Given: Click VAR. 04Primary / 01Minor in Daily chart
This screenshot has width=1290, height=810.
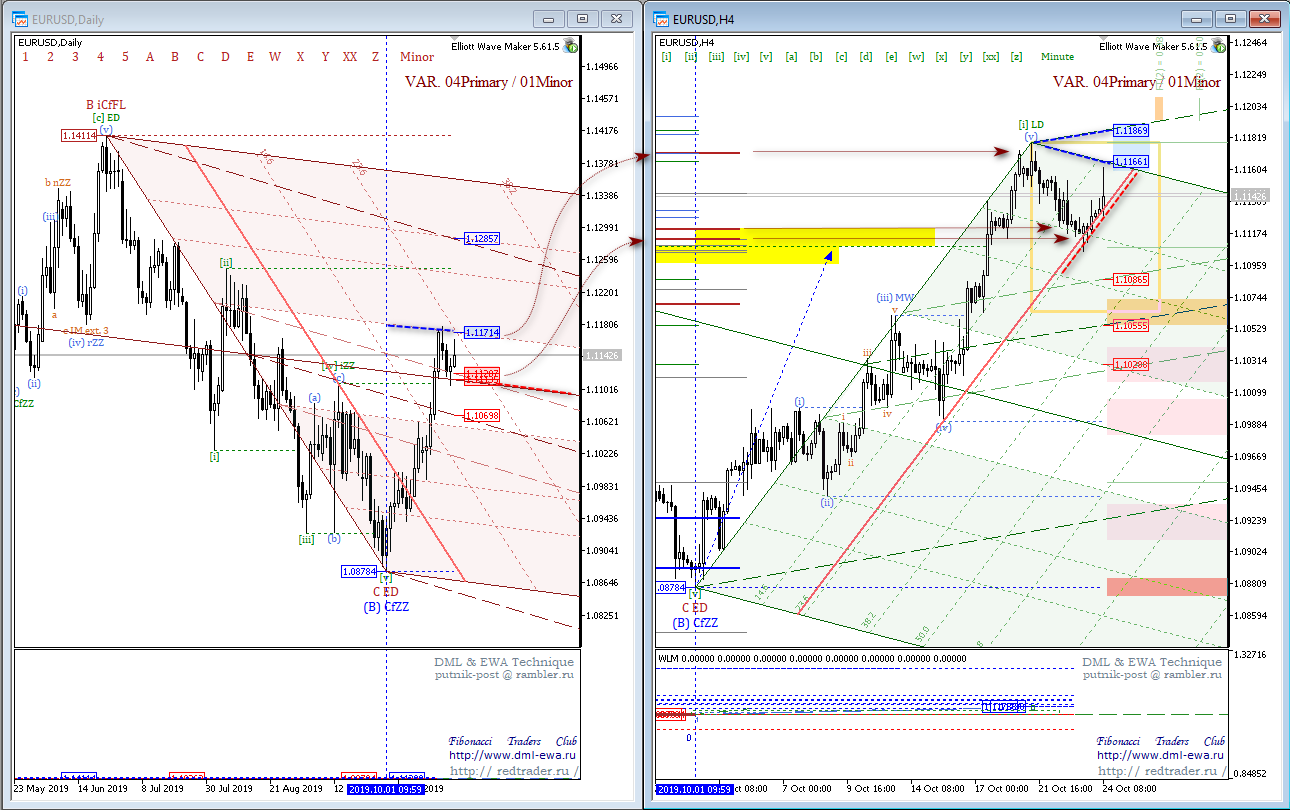Looking at the screenshot, I should tap(488, 83).
